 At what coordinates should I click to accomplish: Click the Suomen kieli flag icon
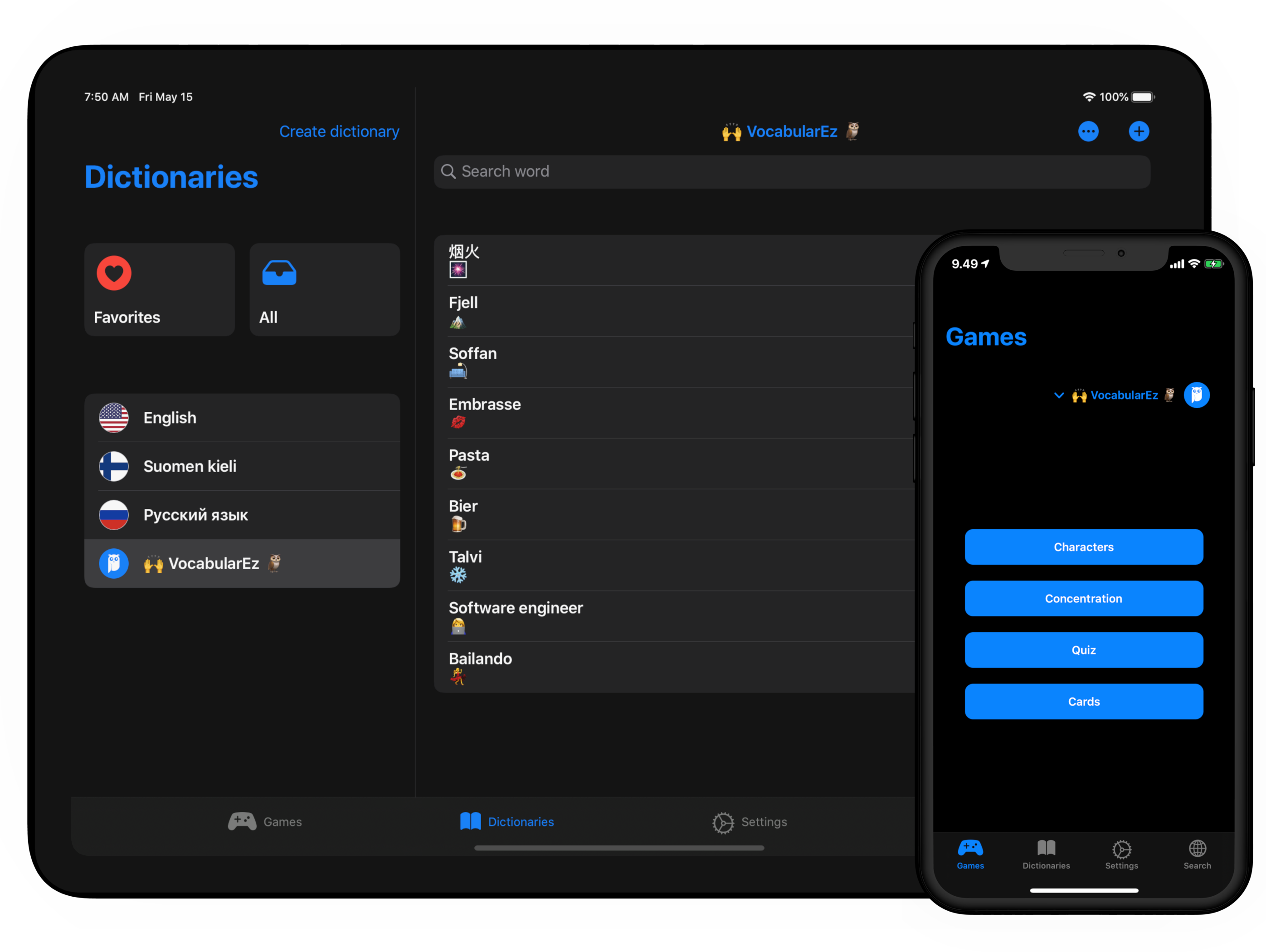(113, 466)
